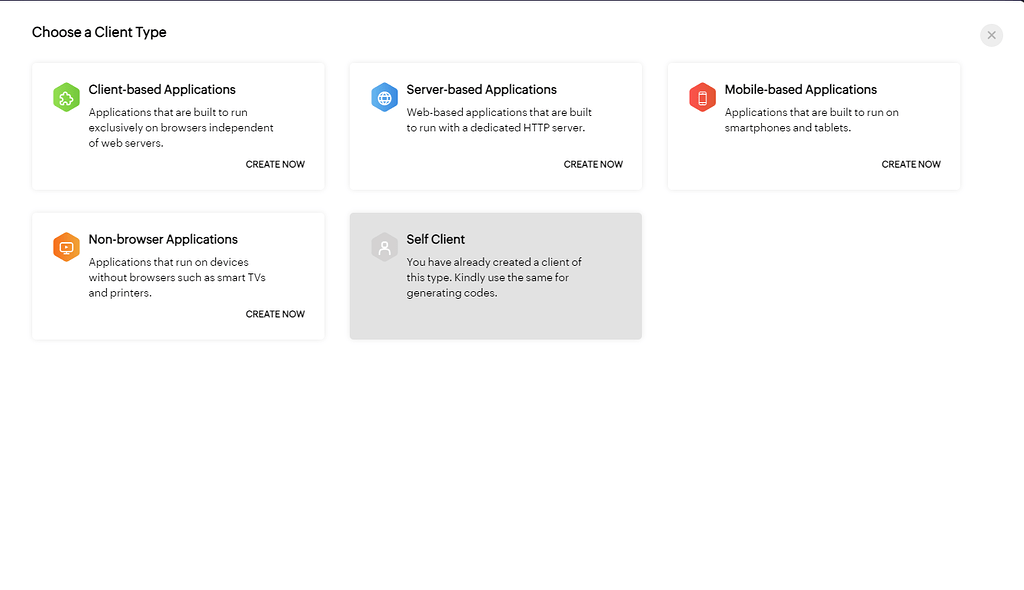Click the Self Client heading
1024x590 pixels.
point(436,239)
